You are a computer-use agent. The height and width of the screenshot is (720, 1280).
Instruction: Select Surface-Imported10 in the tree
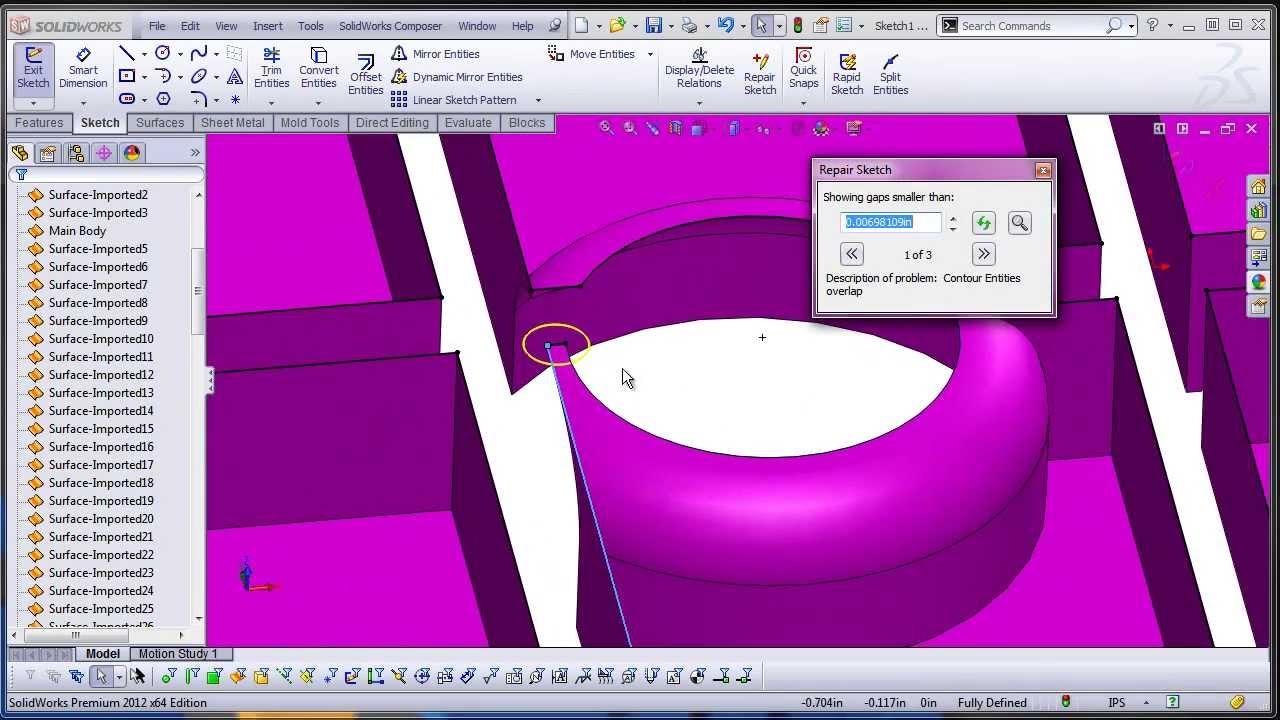[101, 339]
